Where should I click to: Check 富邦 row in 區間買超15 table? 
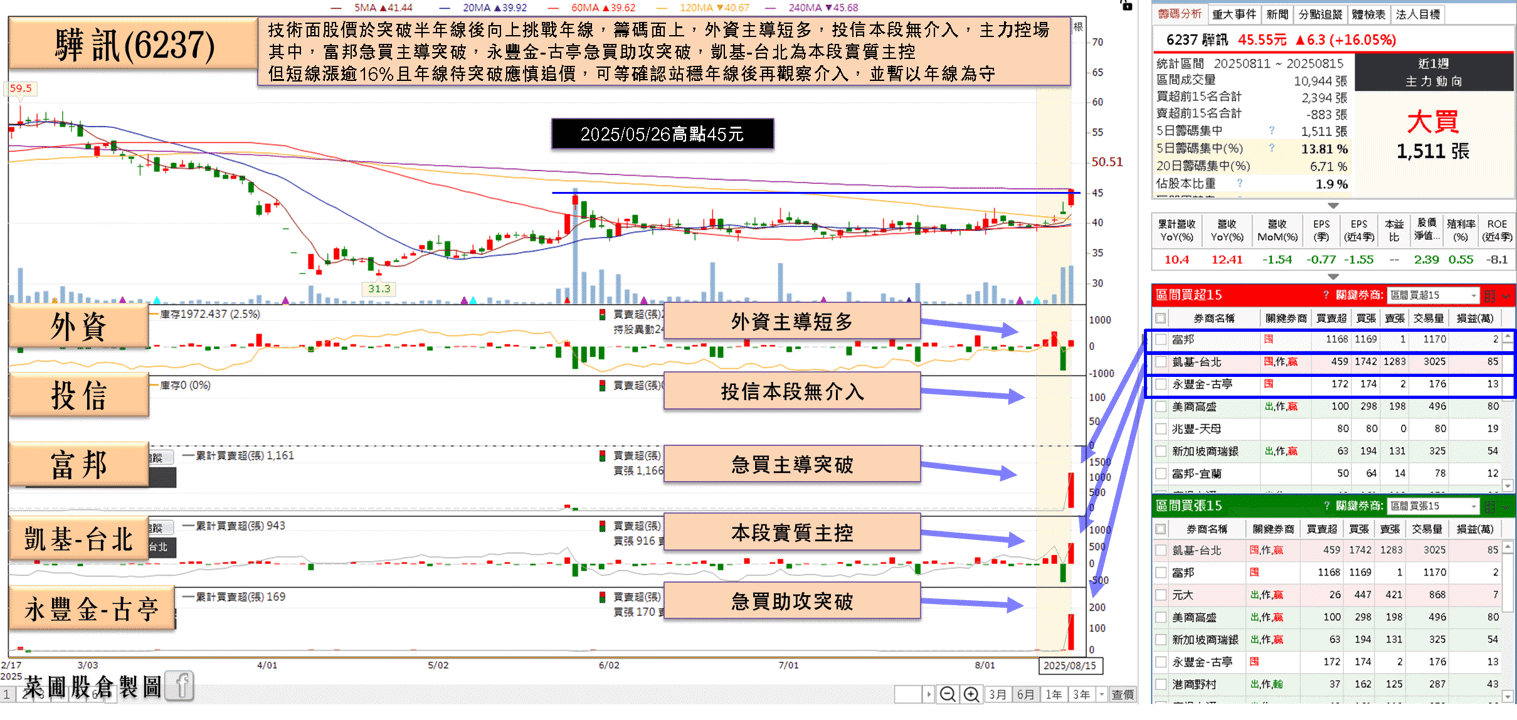tap(1161, 340)
